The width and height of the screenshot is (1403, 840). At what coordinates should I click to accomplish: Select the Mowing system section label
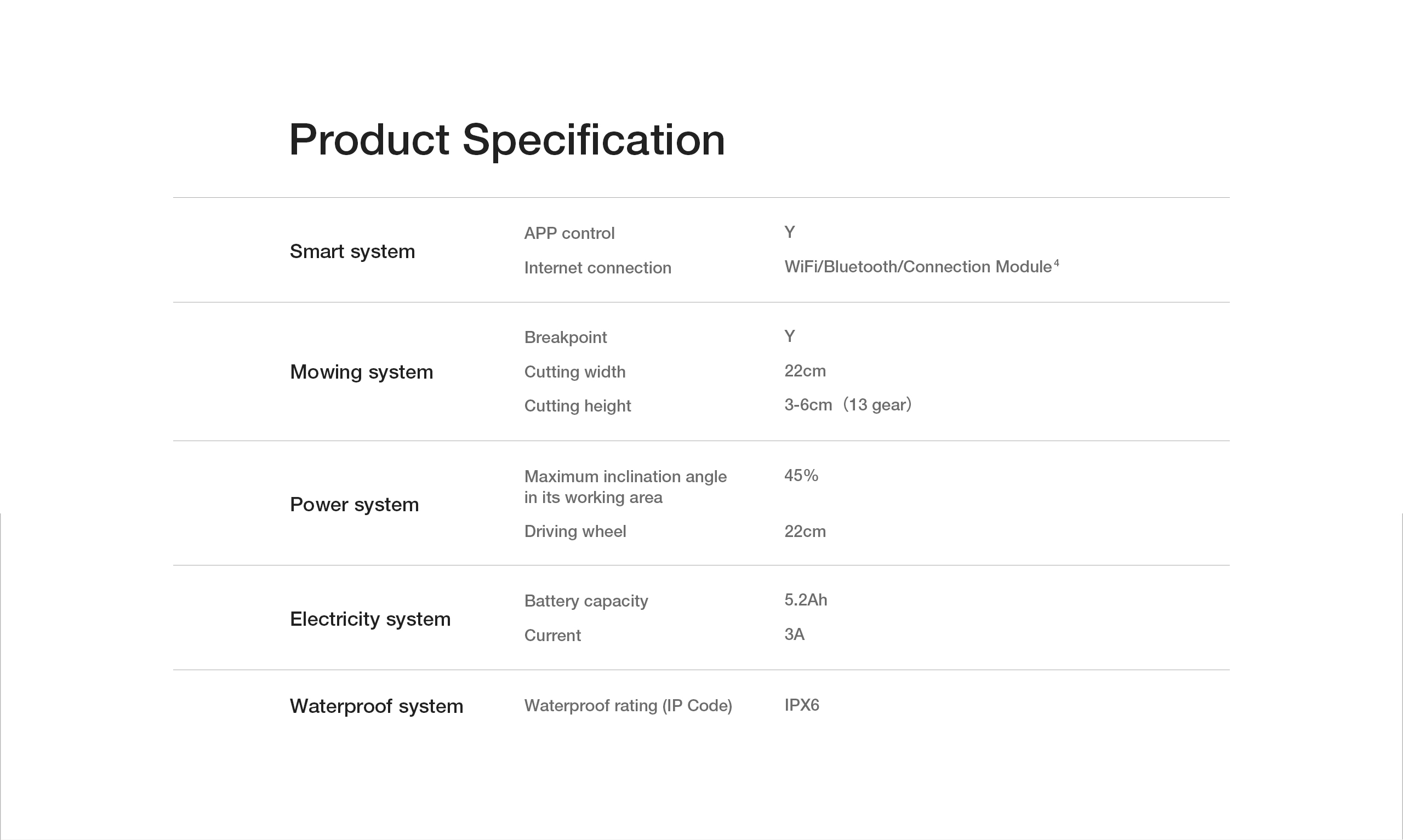[361, 372]
